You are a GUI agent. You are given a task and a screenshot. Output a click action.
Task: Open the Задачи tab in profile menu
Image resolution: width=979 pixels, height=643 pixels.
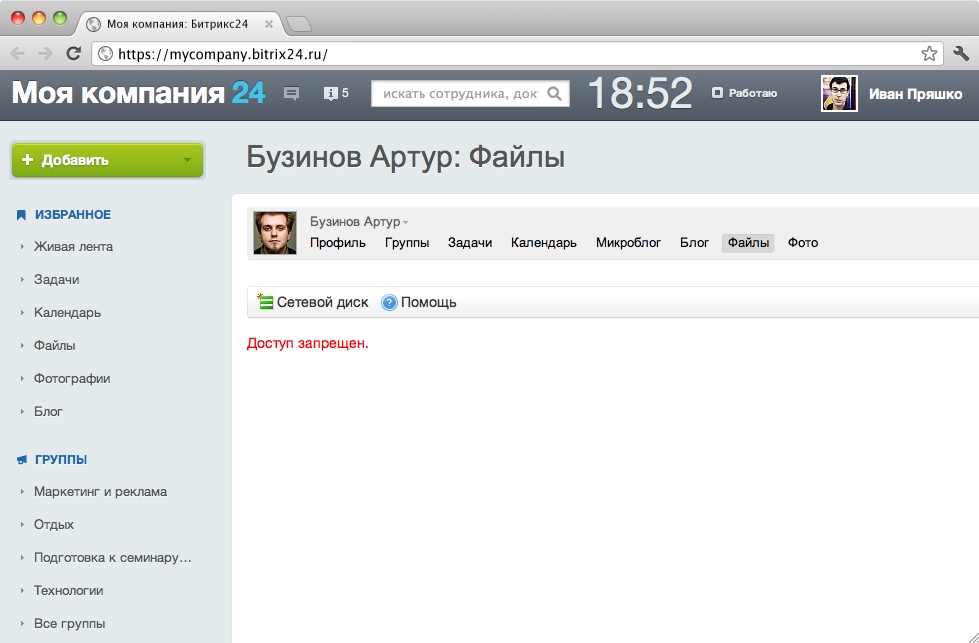[470, 243]
